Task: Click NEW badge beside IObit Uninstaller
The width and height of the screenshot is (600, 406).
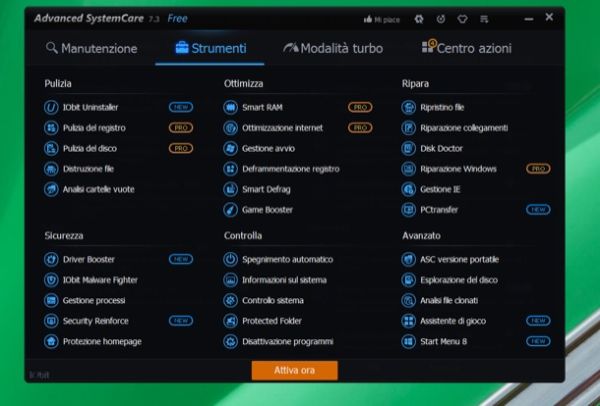Action: click(181, 107)
